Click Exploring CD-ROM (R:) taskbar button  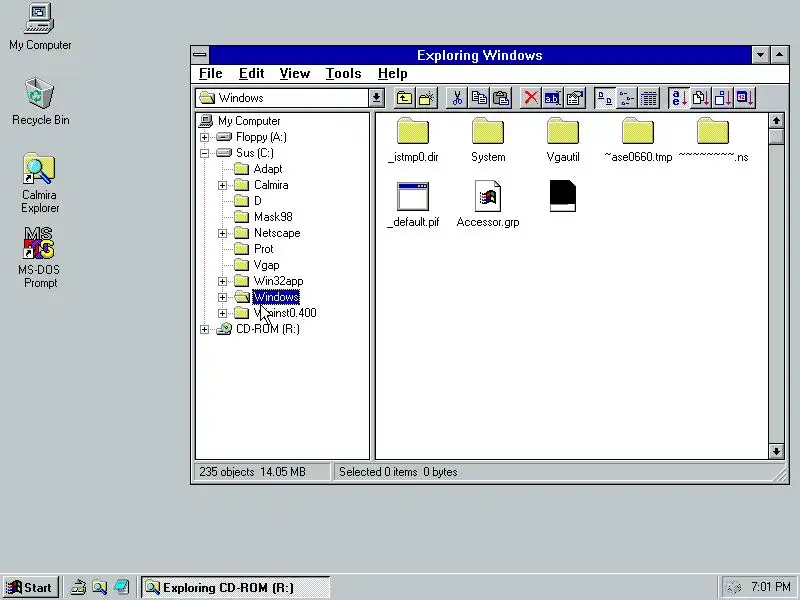click(235, 588)
